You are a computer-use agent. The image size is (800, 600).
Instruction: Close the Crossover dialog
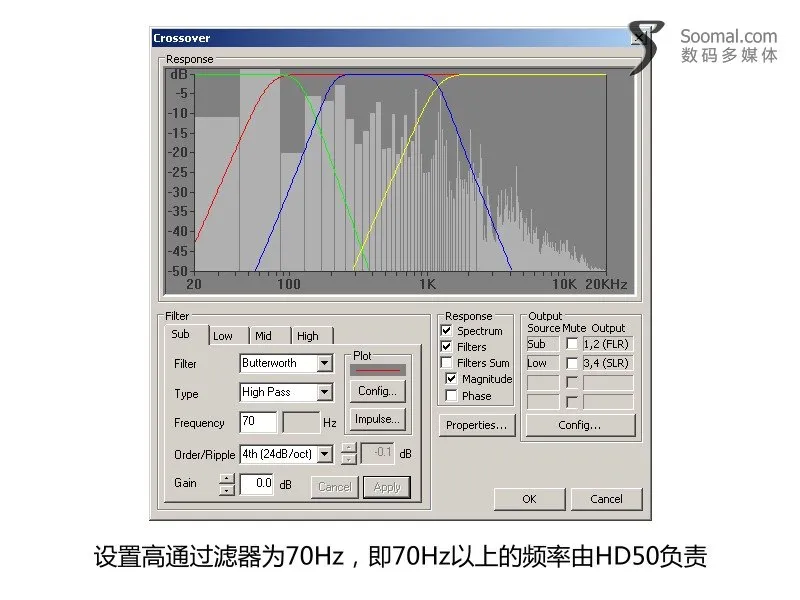pos(638,38)
